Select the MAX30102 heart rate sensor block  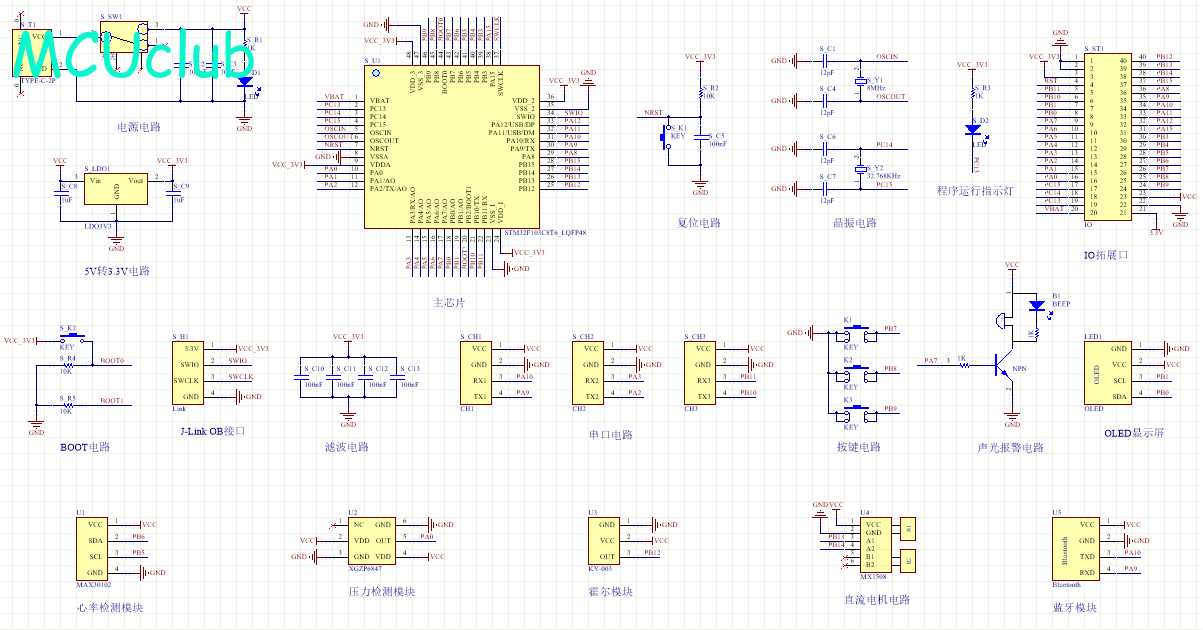pyautogui.click(x=91, y=548)
